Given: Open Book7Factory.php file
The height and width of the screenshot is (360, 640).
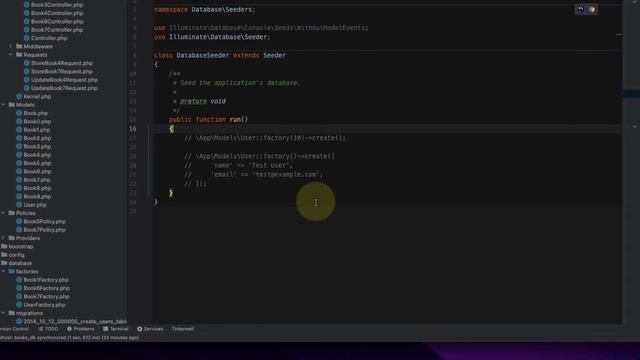Looking at the screenshot, I should coord(42,296).
